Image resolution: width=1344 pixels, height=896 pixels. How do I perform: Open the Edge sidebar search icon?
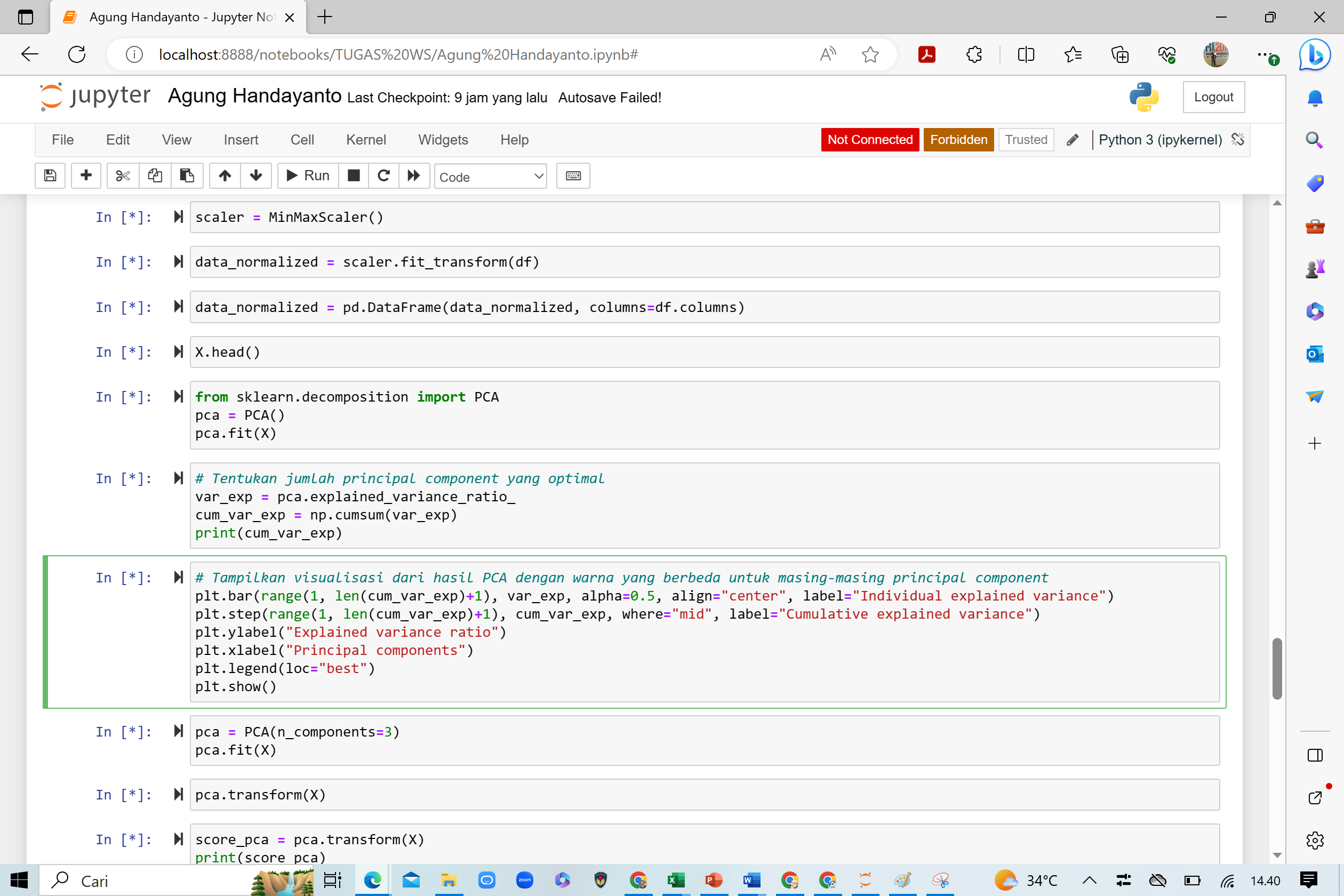(x=1314, y=140)
